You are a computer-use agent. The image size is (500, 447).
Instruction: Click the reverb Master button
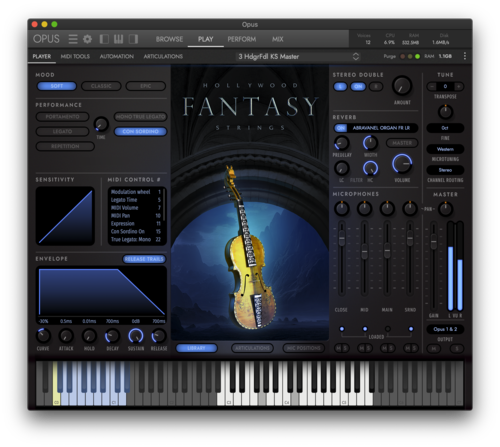pos(402,143)
